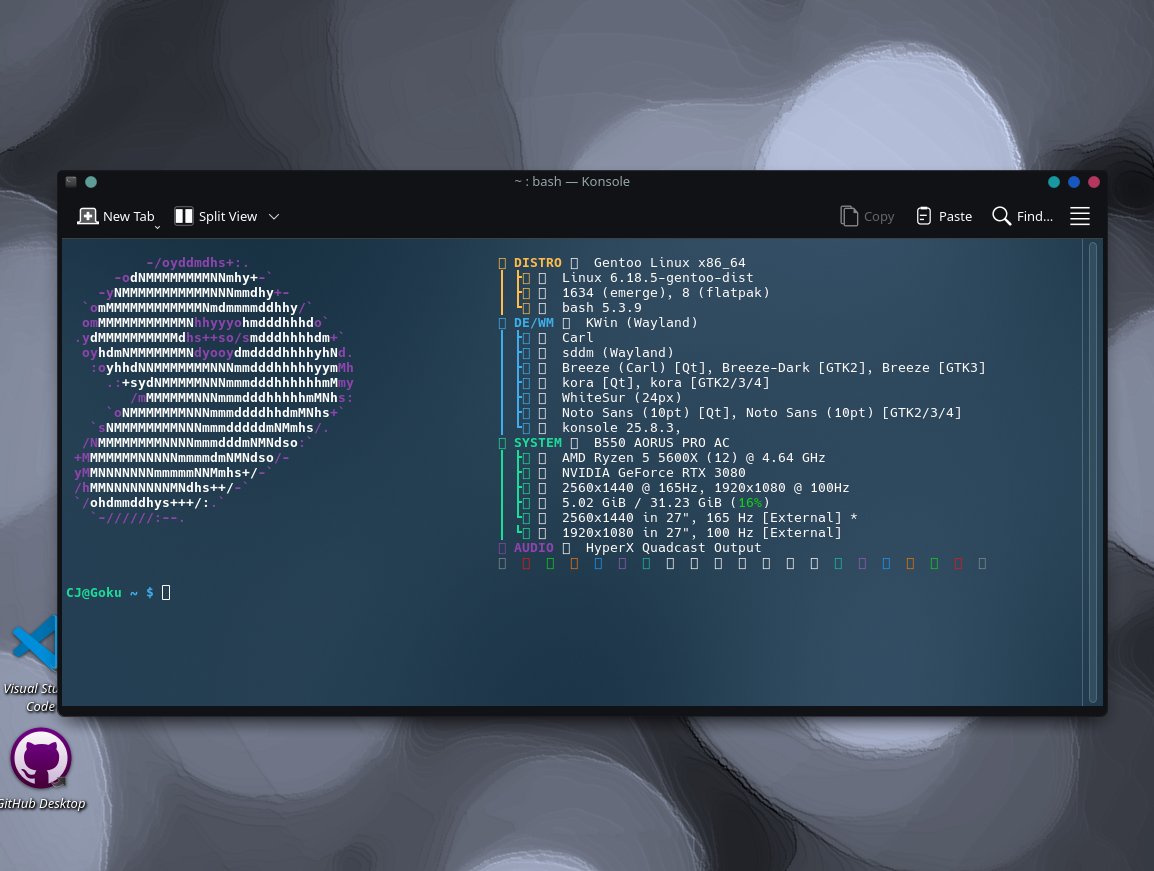
Task: Click the 'Carl' theme line
Action: click(x=577, y=338)
